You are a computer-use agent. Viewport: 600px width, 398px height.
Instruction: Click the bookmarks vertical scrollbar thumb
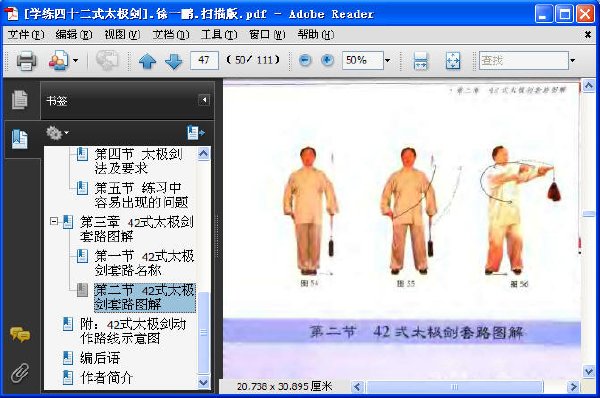(204, 333)
